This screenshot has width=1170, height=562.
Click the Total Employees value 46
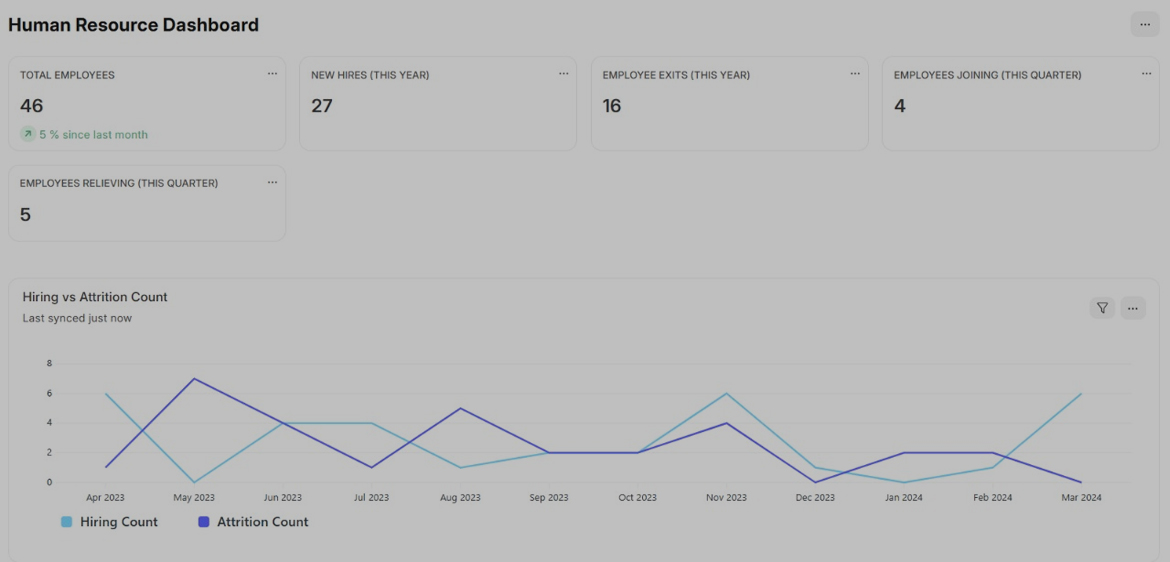[x=32, y=106]
